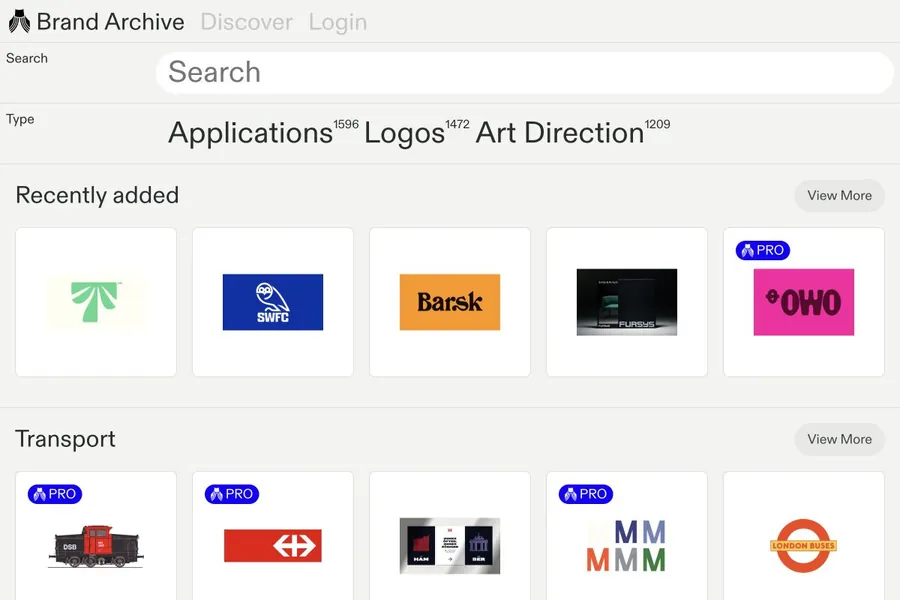
Task: Click the Transport section heading
Action: click(65, 439)
